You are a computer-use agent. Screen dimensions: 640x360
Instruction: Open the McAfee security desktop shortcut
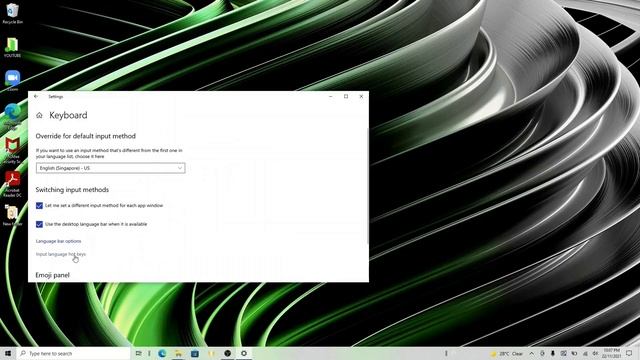(x=12, y=150)
